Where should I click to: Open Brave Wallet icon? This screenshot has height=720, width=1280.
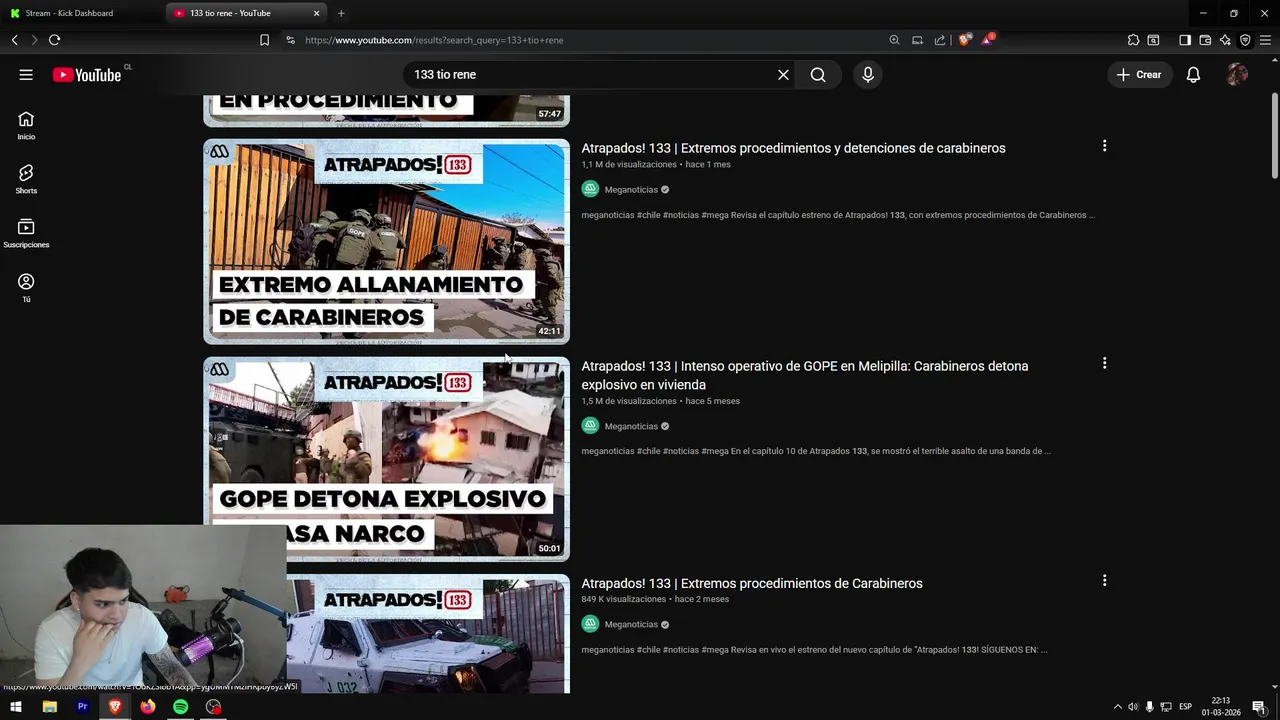coord(1205,40)
